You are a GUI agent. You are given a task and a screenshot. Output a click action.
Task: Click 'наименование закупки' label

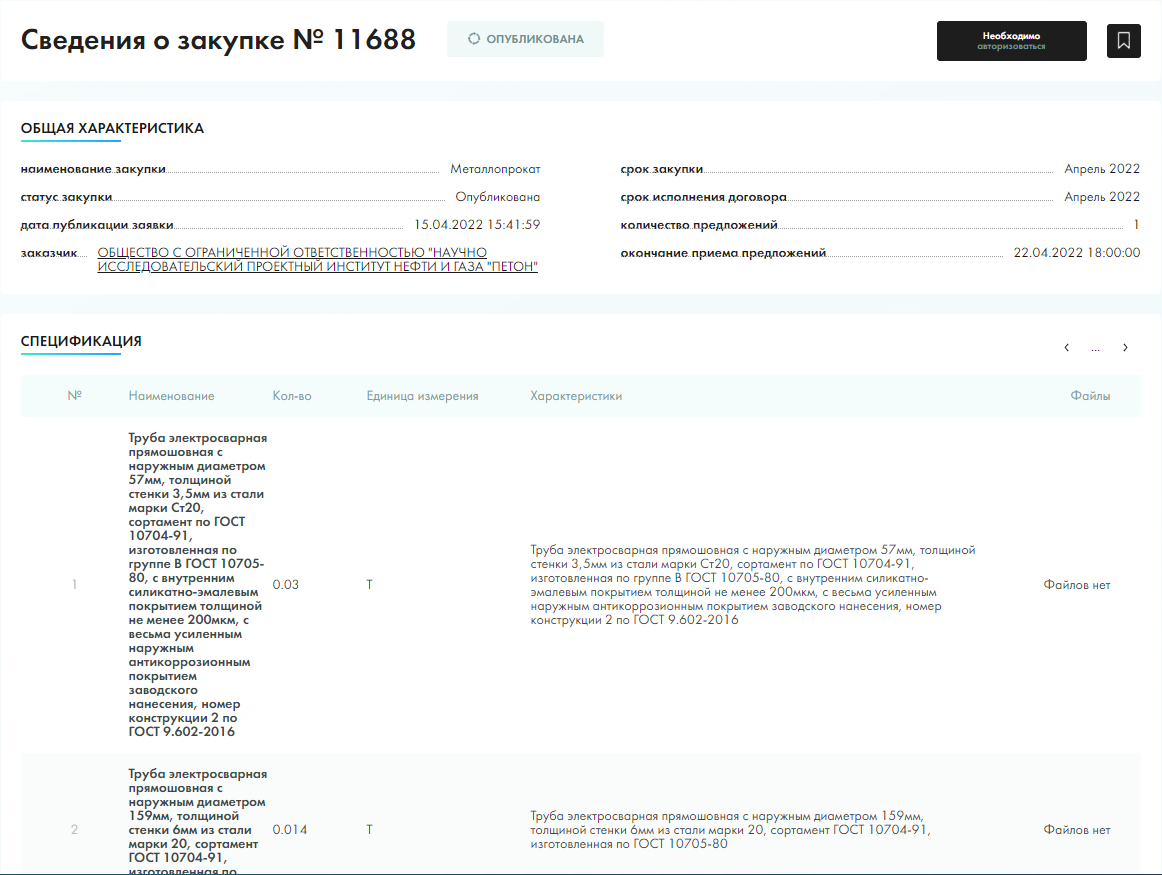93,170
